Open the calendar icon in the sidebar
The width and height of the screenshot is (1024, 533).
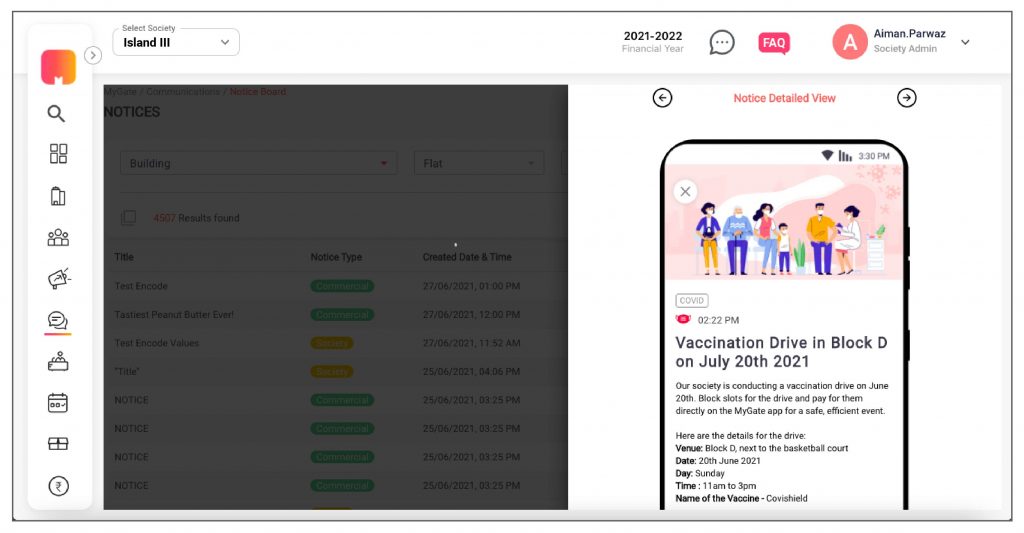tap(57, 403)
